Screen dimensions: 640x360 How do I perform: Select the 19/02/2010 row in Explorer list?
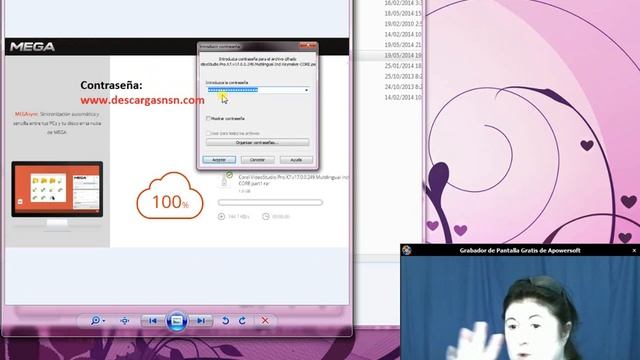click(403, 24)
